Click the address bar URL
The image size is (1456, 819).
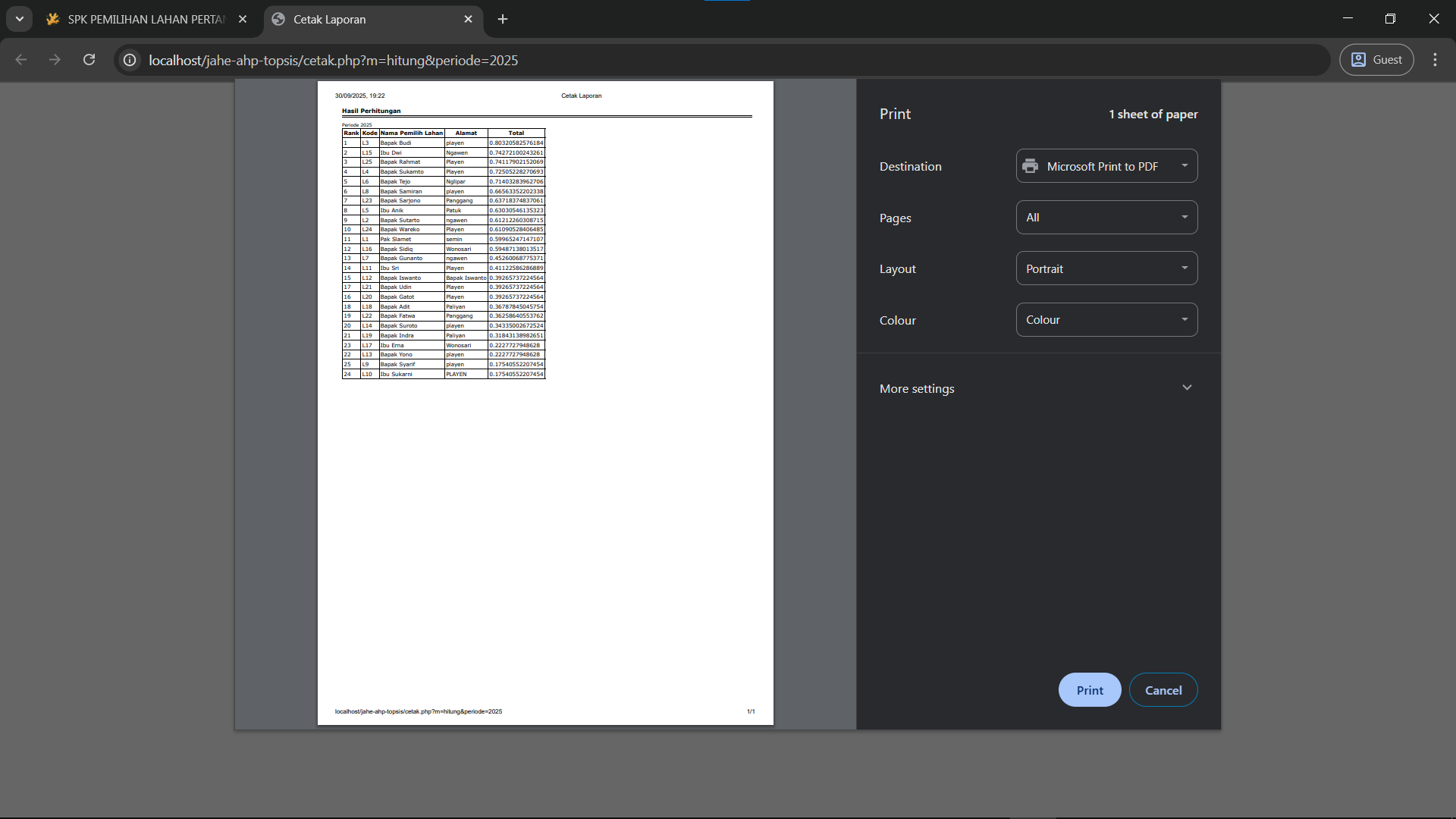334,61
